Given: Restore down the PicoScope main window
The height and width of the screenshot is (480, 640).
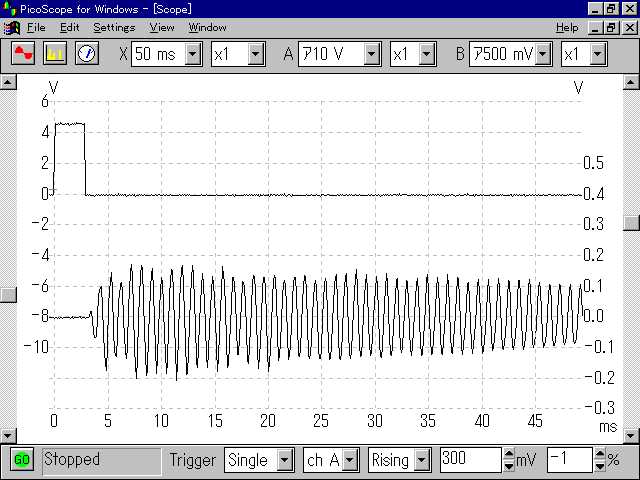Looking at the screenshot, I should pyautogui.click(x=612, y=9).
